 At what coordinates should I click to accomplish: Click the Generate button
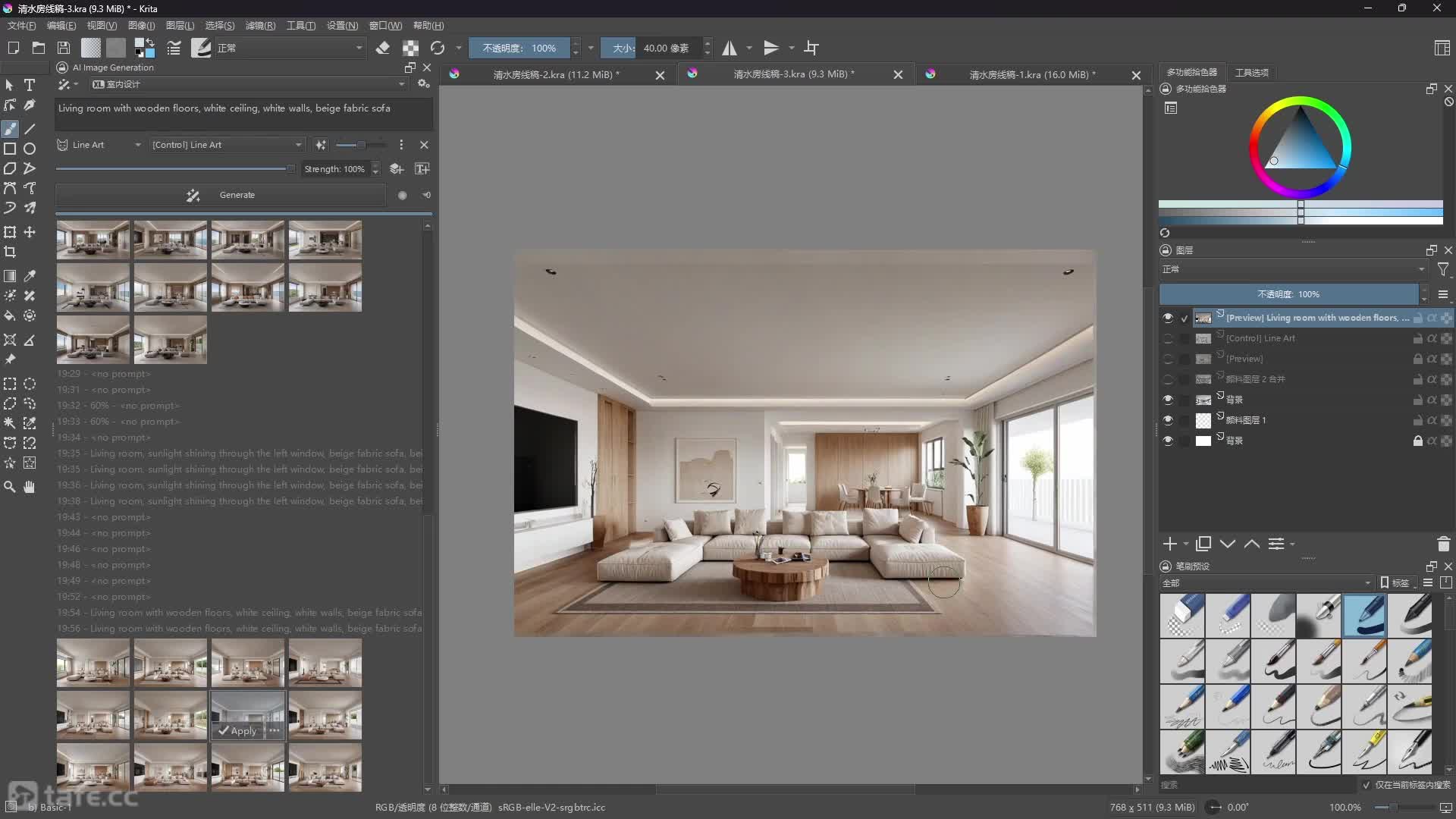click(221, 196)
